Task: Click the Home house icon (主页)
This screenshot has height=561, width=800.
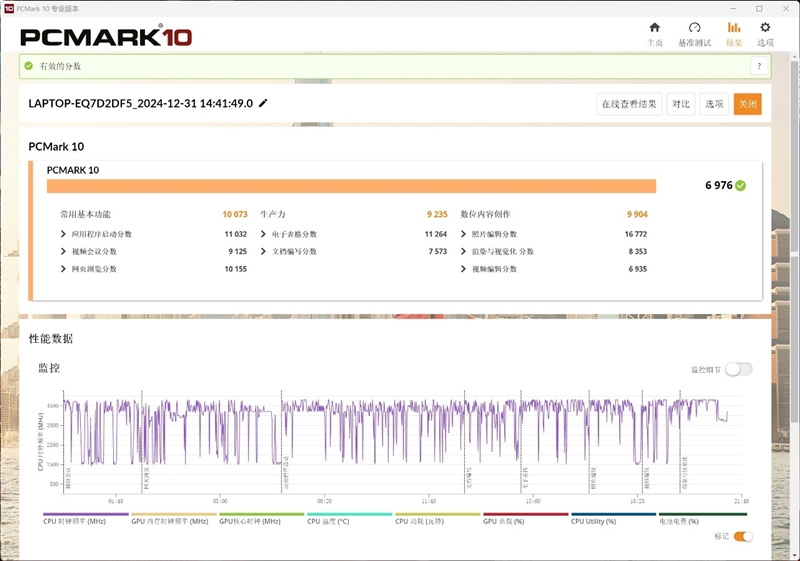Action: pyautogui.click(x=654, y=28)
